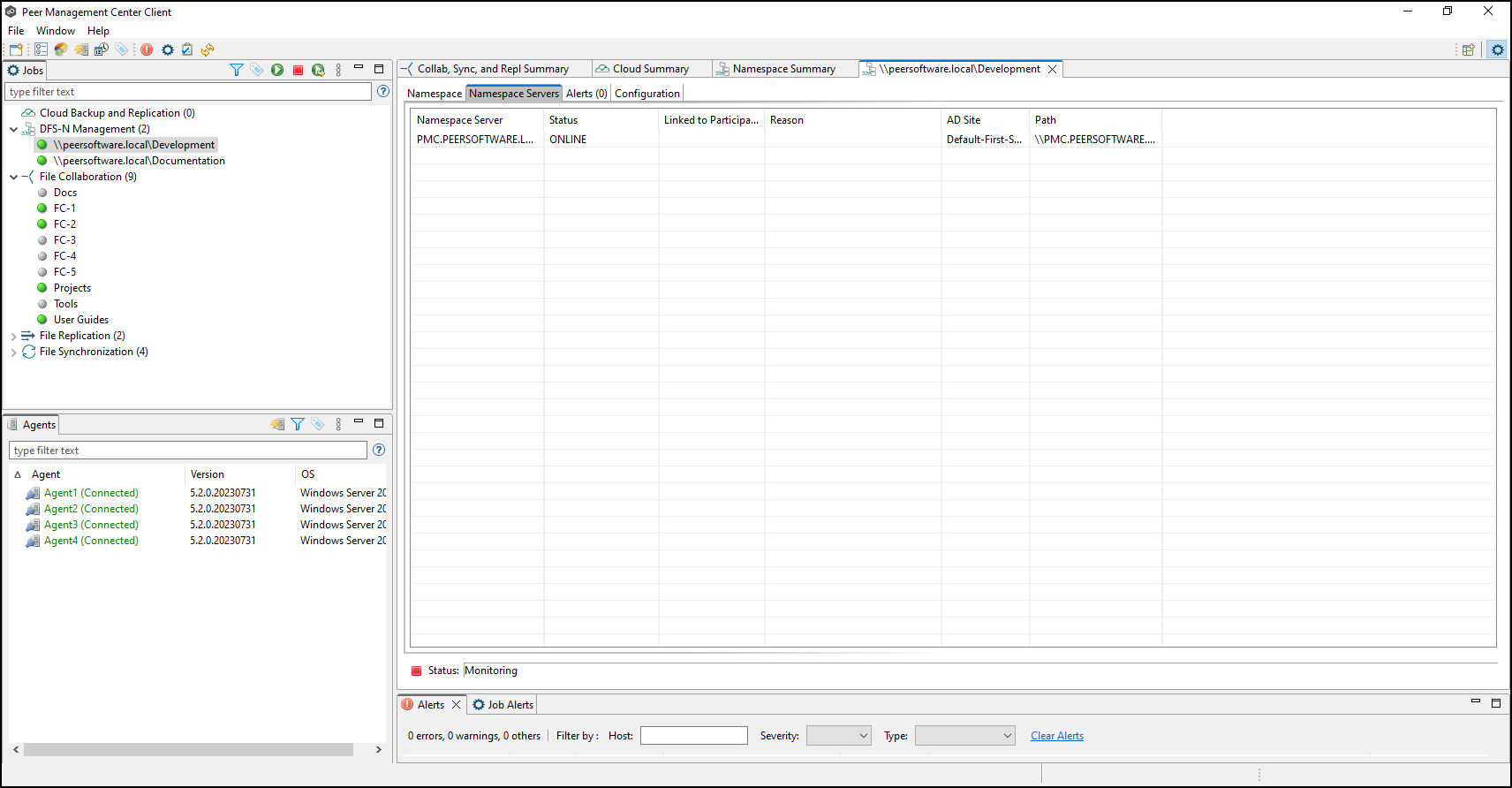This screenshot has width=1512, height=788.
Task: Expand the File Replication tree node
Action: click(x=13, y=336)
